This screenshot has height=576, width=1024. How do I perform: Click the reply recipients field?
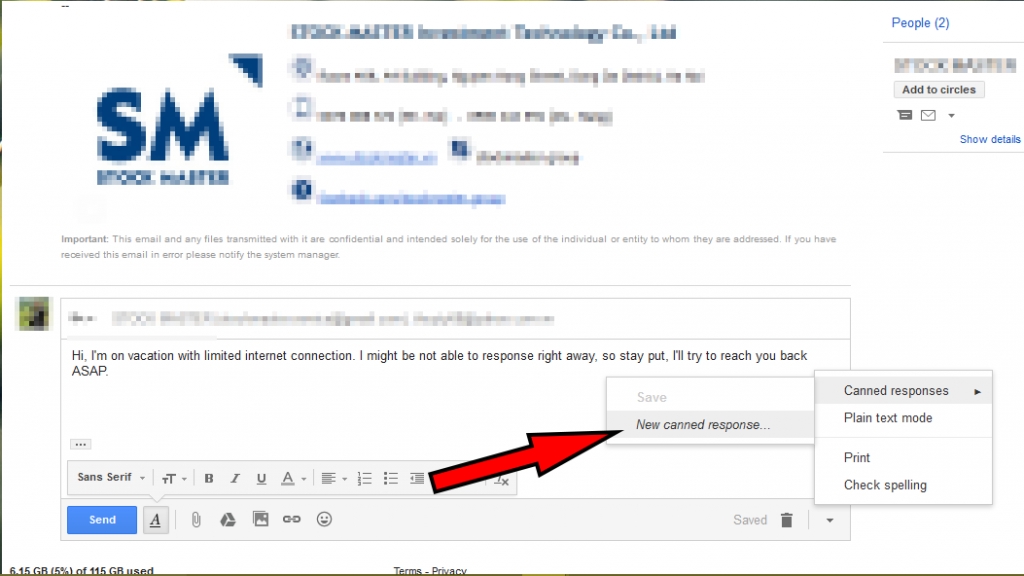pos(455,319)
